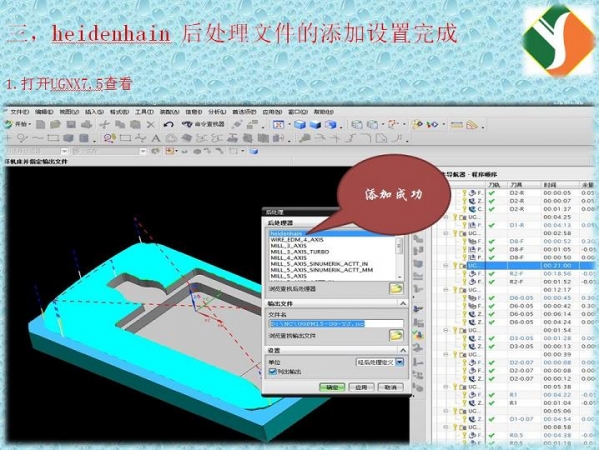
Task: Select MILL_3_AXIS_TURBO postprocessor
Action: (300, 252)
